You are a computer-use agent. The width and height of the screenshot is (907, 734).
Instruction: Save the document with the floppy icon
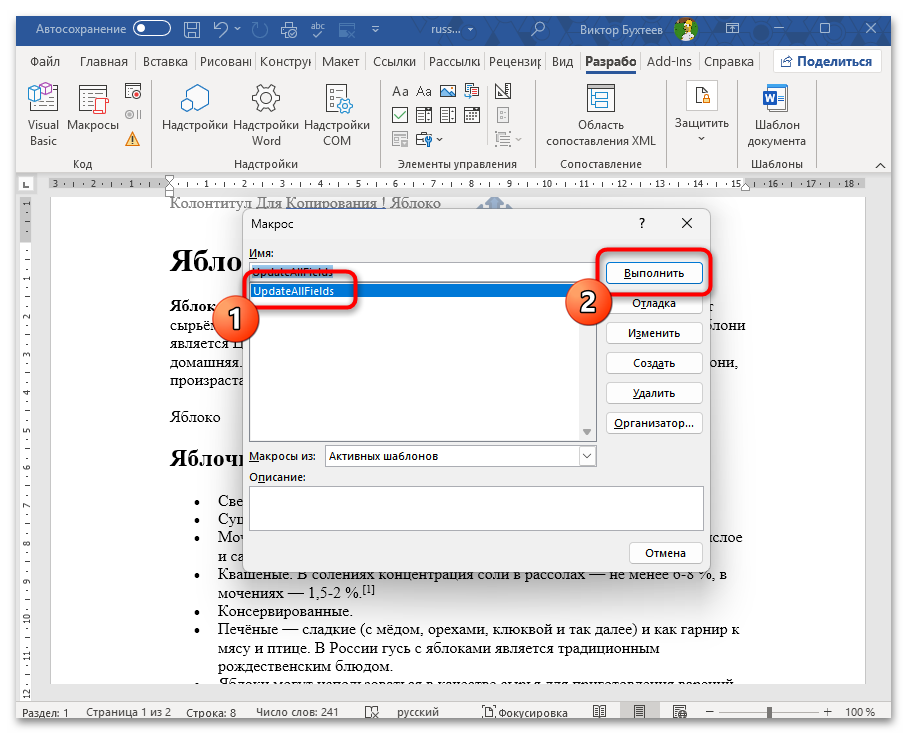pos(192,29)
